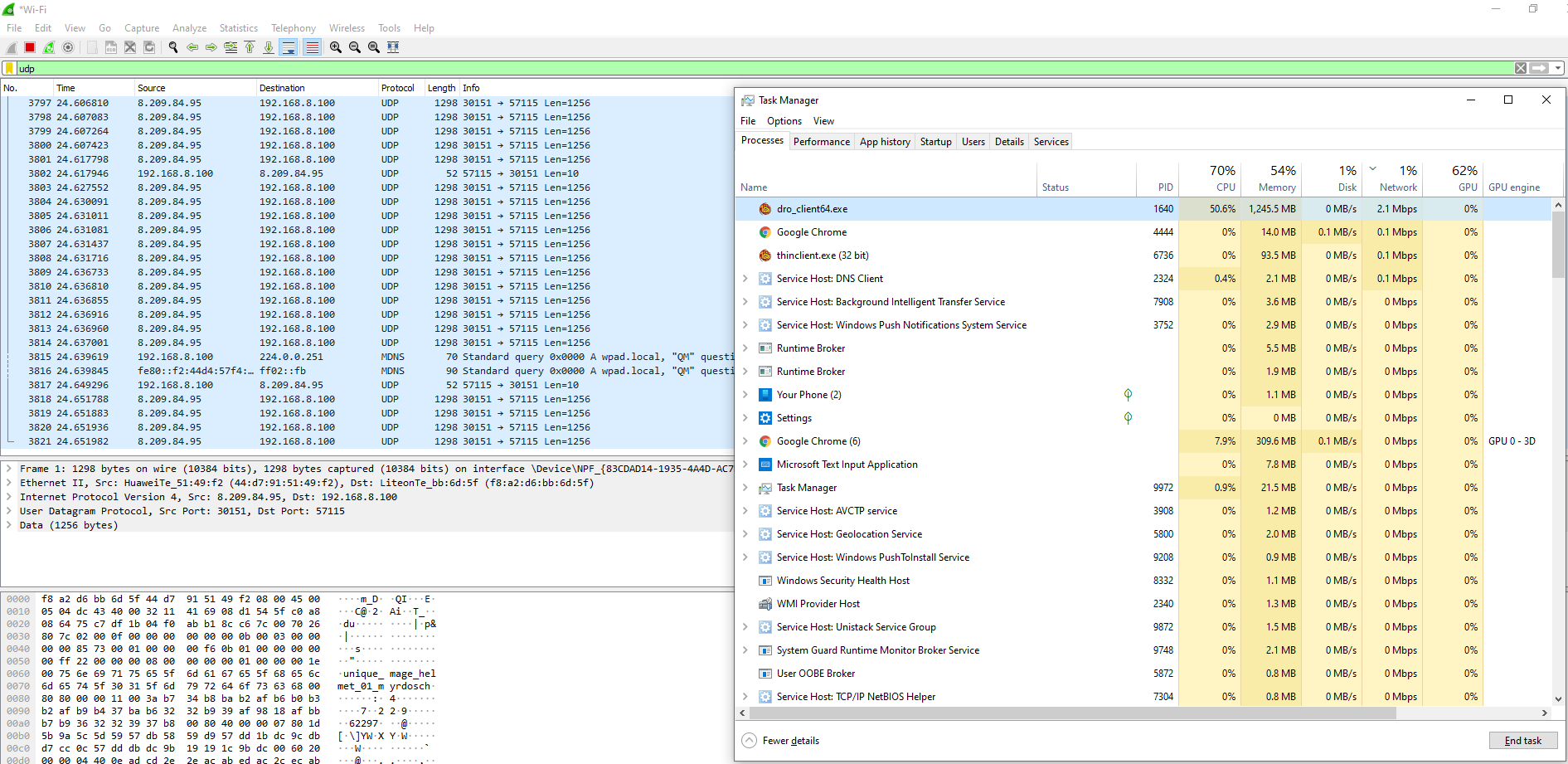Screen dimensions: 1568x764
Task: Expand the Ethernet II section
Action: pyautogui.click(x=9, y=483)
